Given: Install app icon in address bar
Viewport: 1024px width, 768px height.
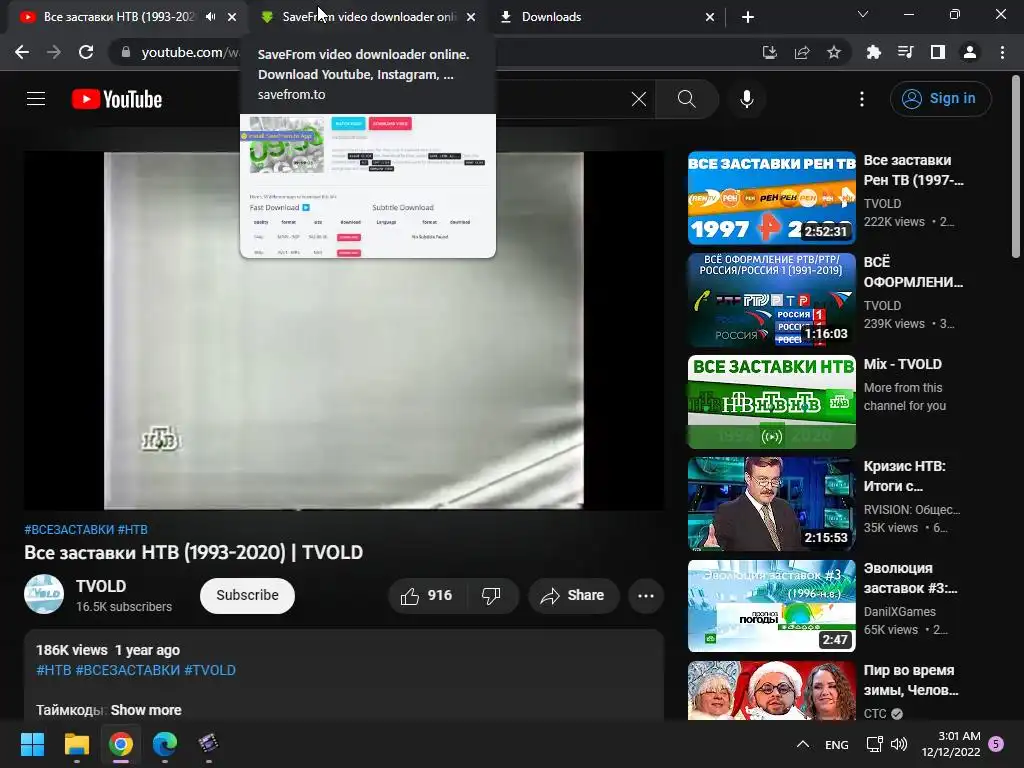Looking at the screenshot, I should (769, 52).
